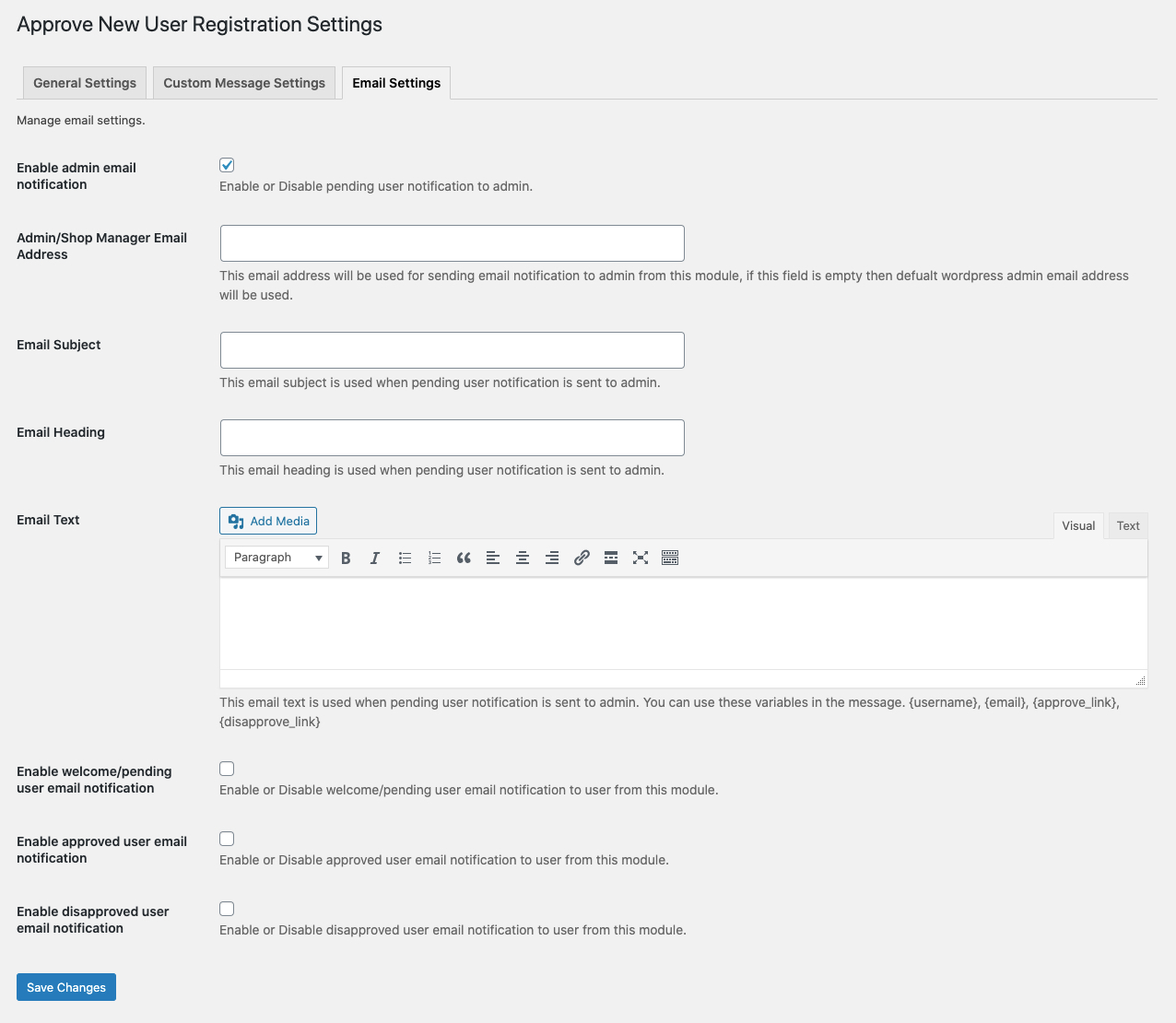Image resolution: width=1176 pixels, height=1023 pixels.
Task: Click the Email Subject input field
Action: (452, 350)
